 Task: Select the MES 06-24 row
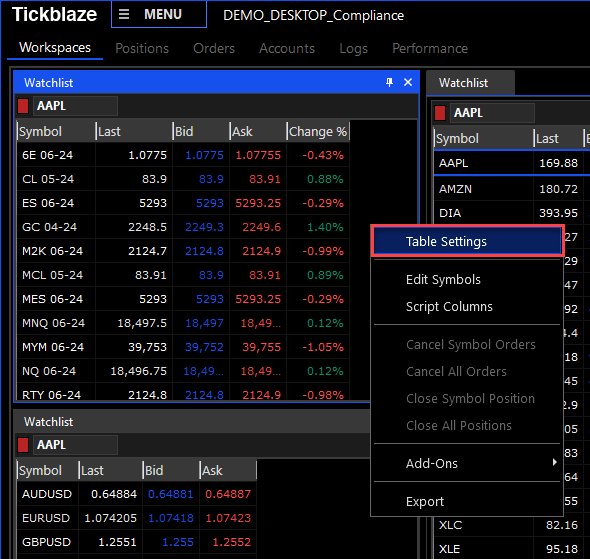(183, 299)
